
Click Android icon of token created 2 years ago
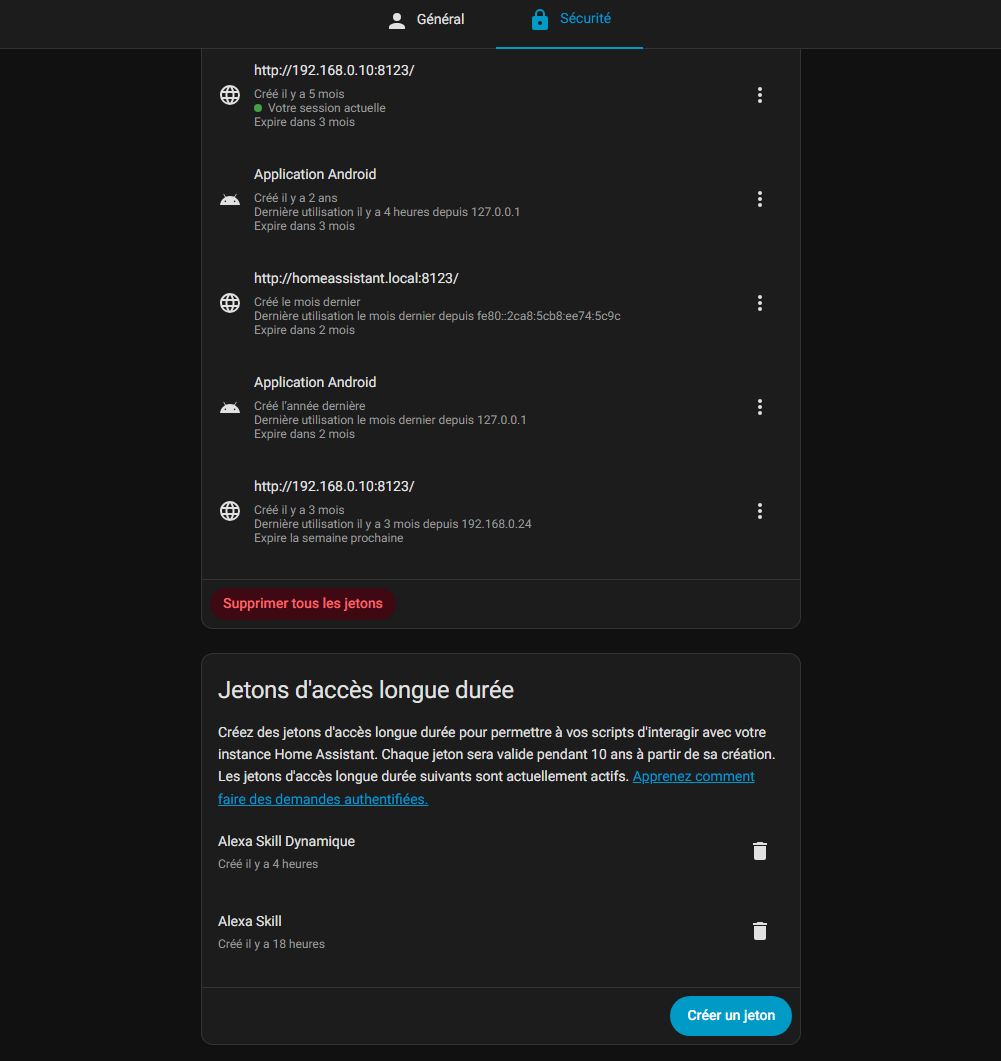(x=230, y=199)
